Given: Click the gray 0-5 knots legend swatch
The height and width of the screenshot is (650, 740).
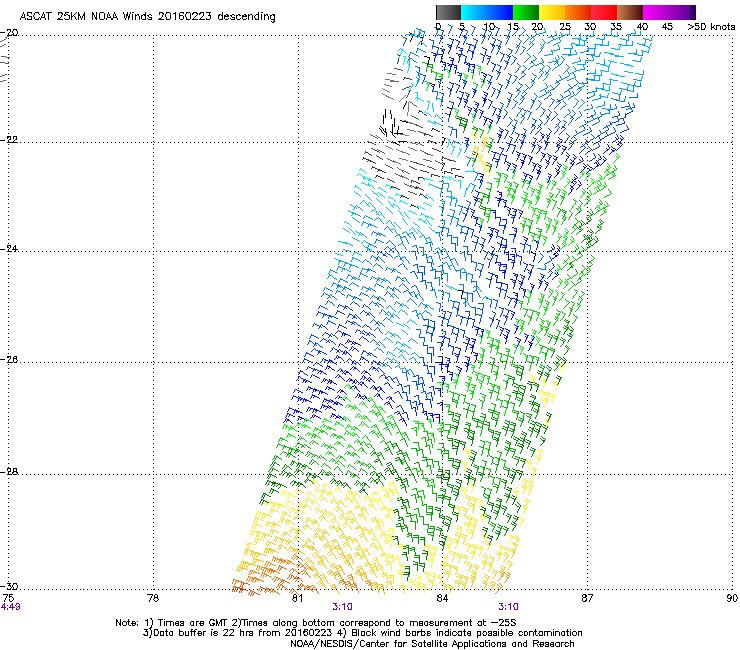Looking at the screenshot, I should coord(448,12).
